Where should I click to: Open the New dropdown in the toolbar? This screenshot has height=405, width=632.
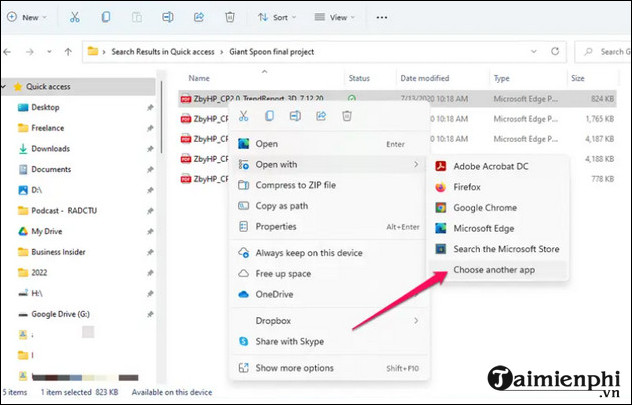27,17
